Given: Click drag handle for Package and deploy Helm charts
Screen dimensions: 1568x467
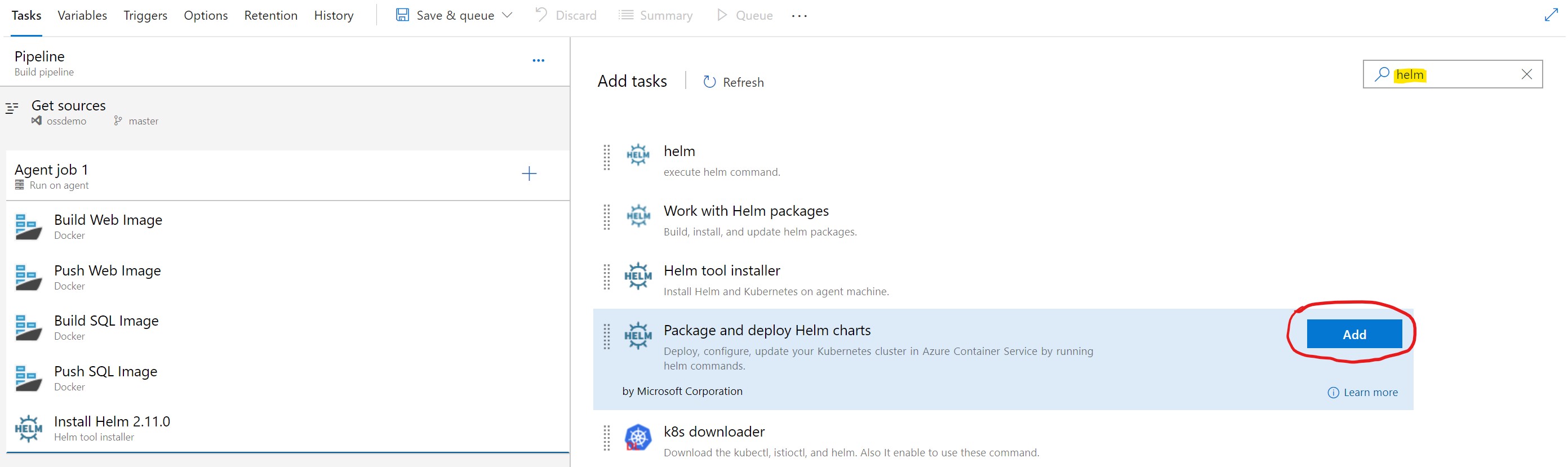Looking at the screenshot, I should point(606,336).
